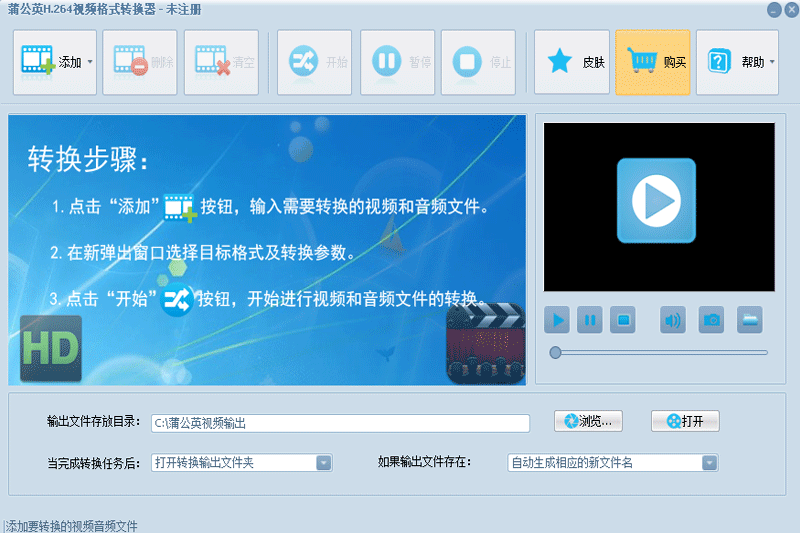Viewport: 800px width, 533px height.
Task: Minimize the converter window
Action: click(x=774, y=10)
